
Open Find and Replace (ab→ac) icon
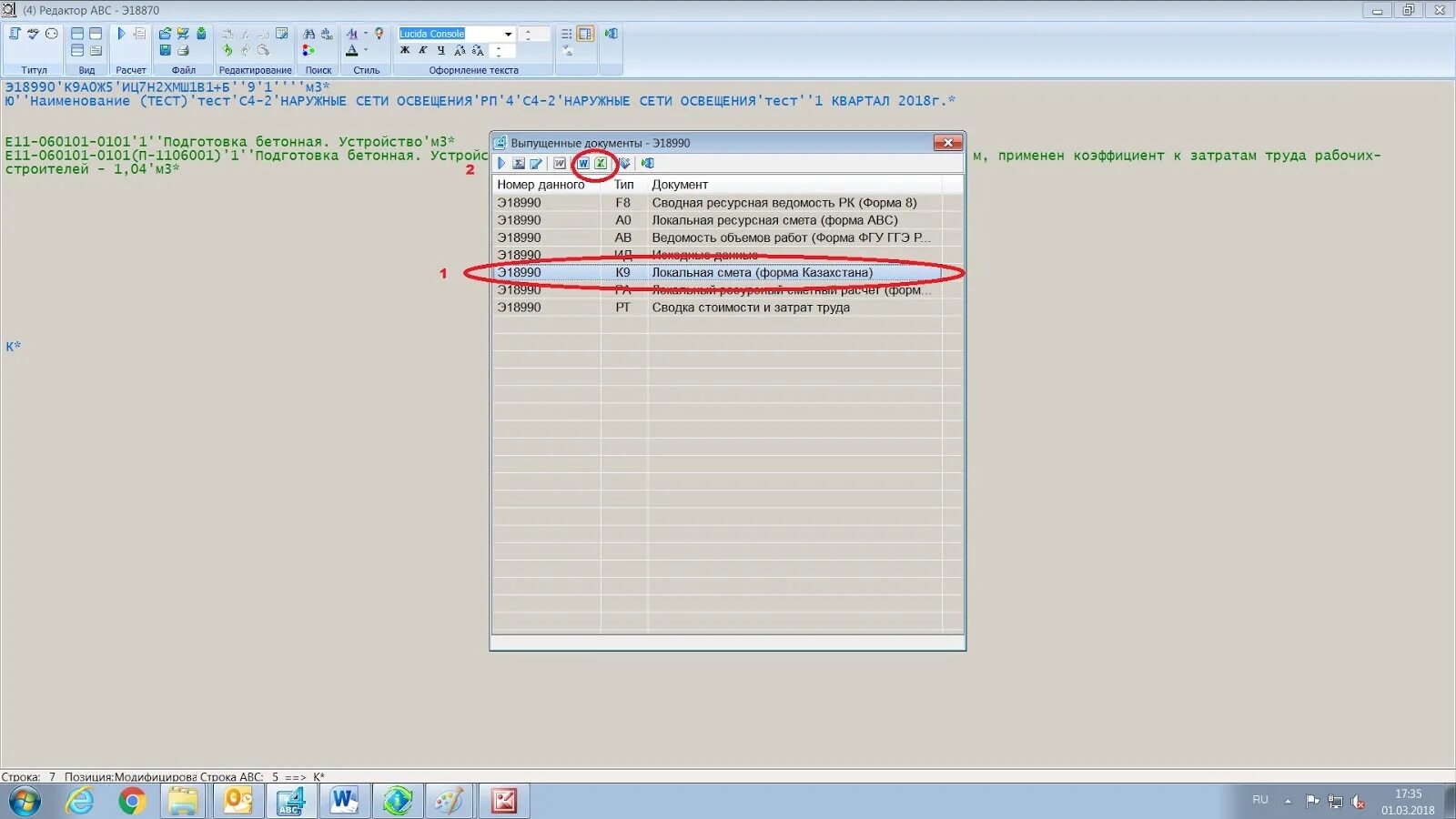pos(327,34)
